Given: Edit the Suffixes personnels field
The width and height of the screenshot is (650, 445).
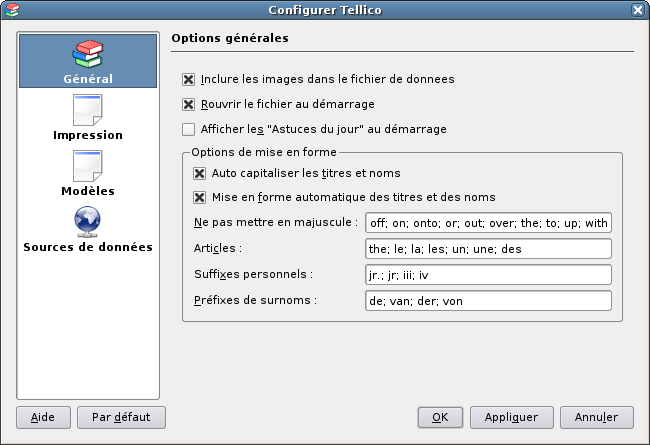Looking at the screenshot, I should click(x=488, y=275).
